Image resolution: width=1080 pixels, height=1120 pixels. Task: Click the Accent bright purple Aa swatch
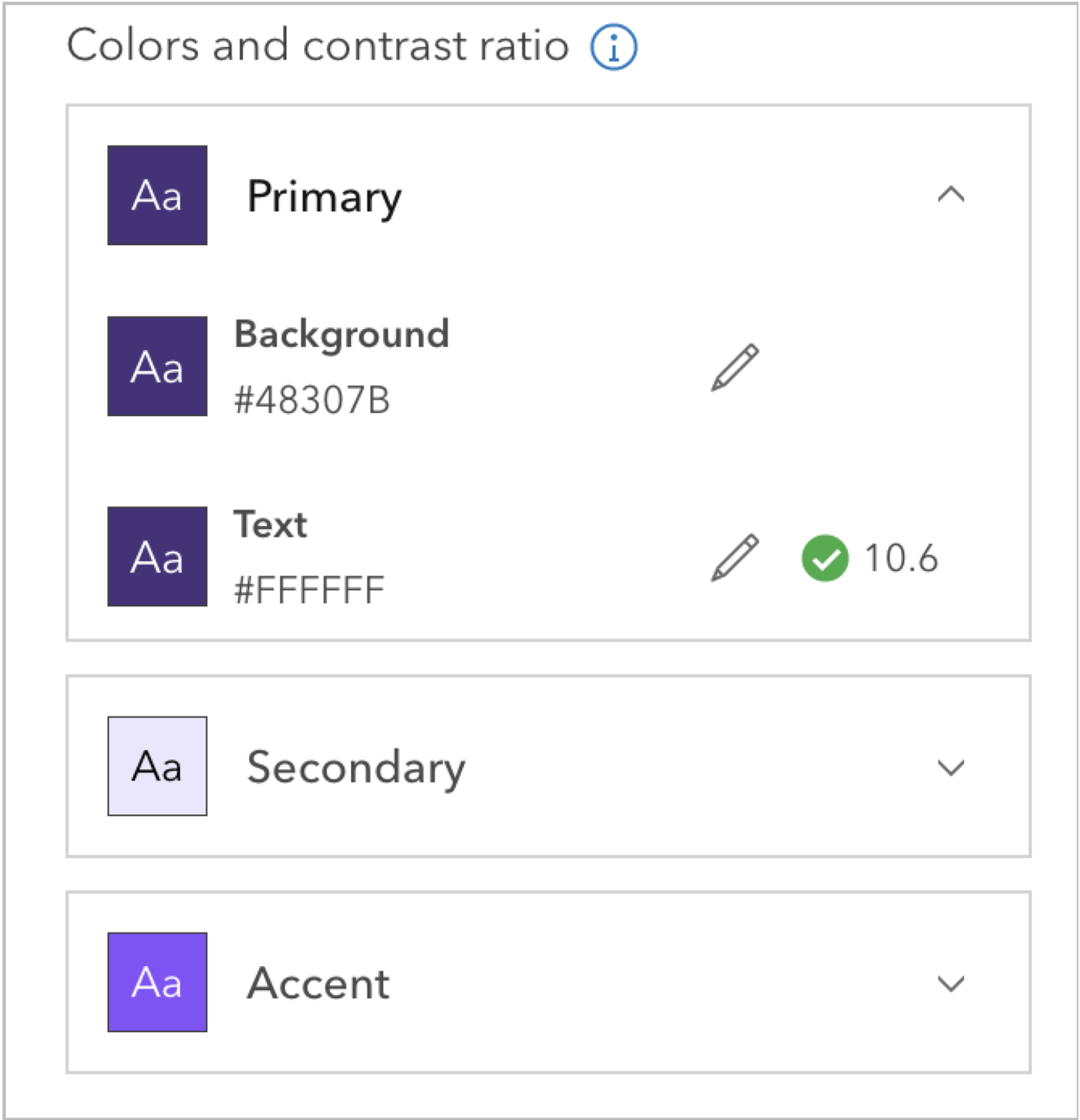[x=157, y=982]
